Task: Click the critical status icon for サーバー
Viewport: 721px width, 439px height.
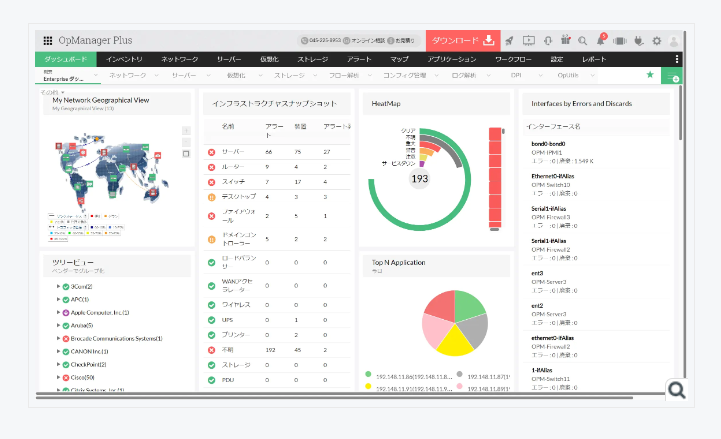Action: (x=212, y=152)
